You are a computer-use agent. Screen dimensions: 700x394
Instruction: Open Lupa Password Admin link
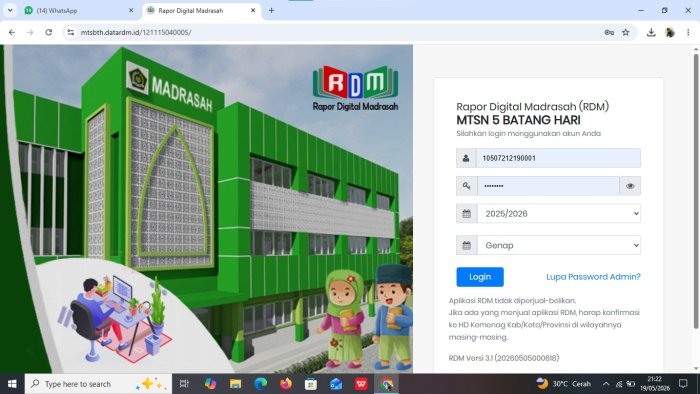pyautogui.click(x=593, y=277)
